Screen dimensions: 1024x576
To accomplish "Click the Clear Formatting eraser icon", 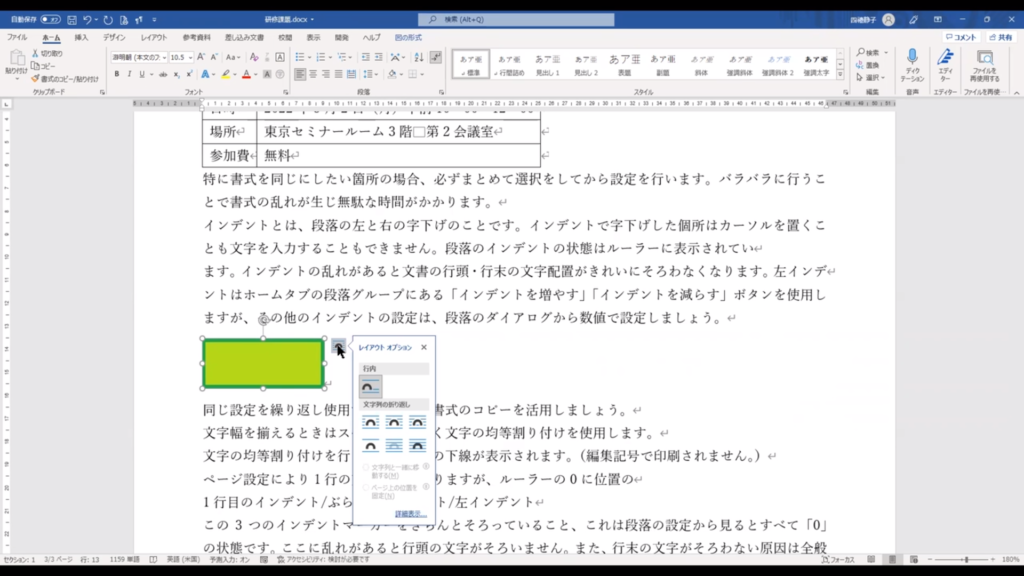I will click(x=254, y=57).
